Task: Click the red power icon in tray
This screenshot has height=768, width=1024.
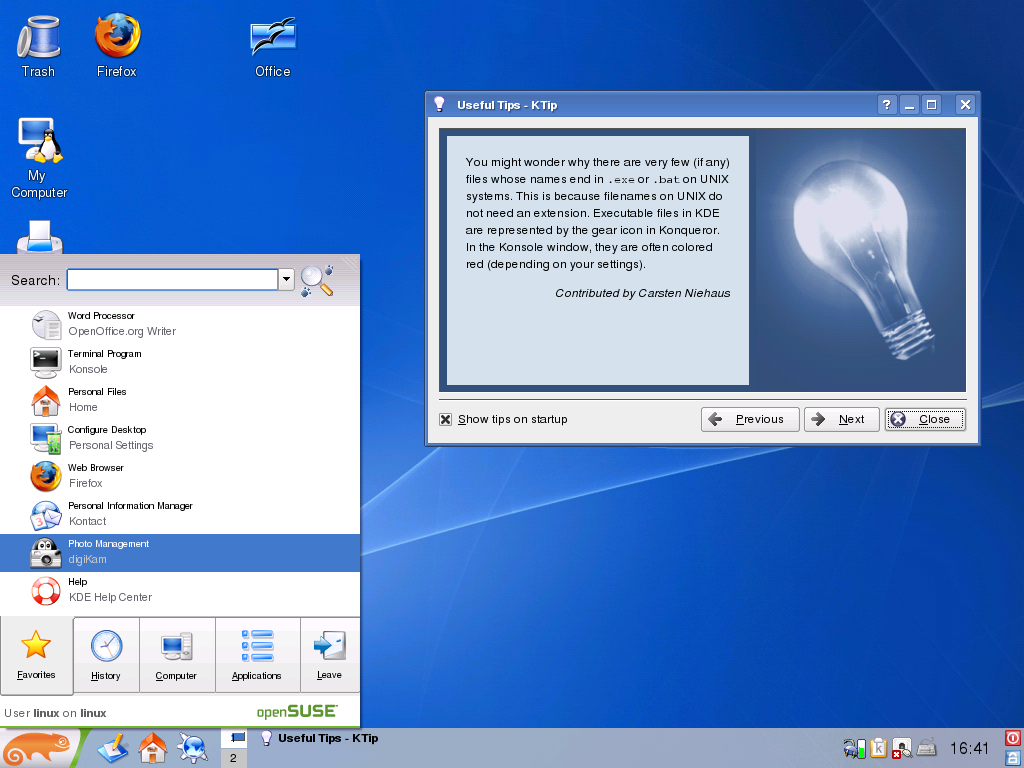Action: coord(1012,738)
